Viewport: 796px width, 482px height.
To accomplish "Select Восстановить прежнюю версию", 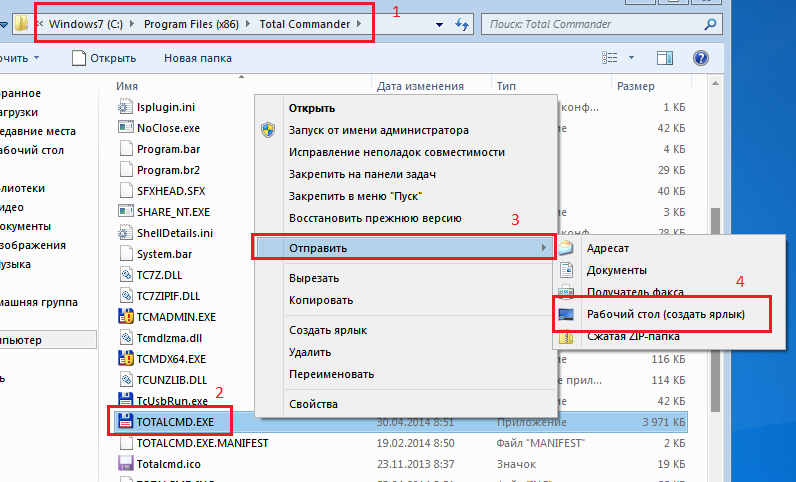I will coord(375,218).
